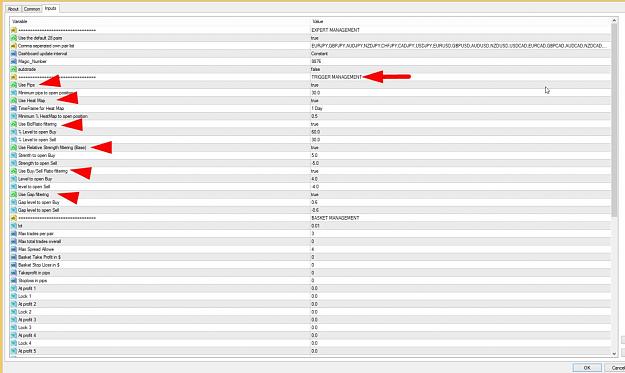Select the 'Stoploss in pips' variable name
The height and width of the screenshot is (373, 625).
33,281
